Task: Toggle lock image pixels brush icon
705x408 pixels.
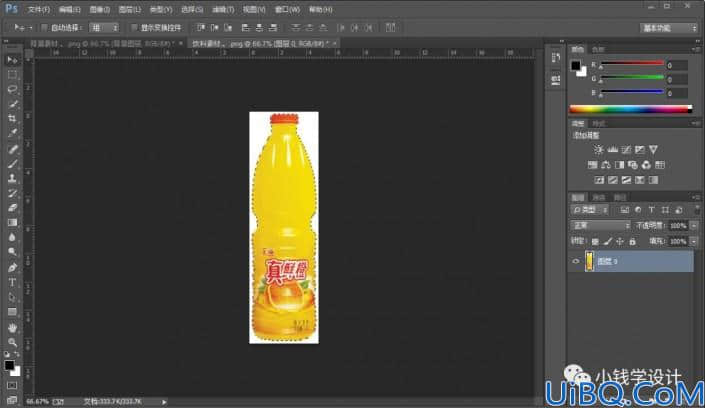Action: [607, 242]
